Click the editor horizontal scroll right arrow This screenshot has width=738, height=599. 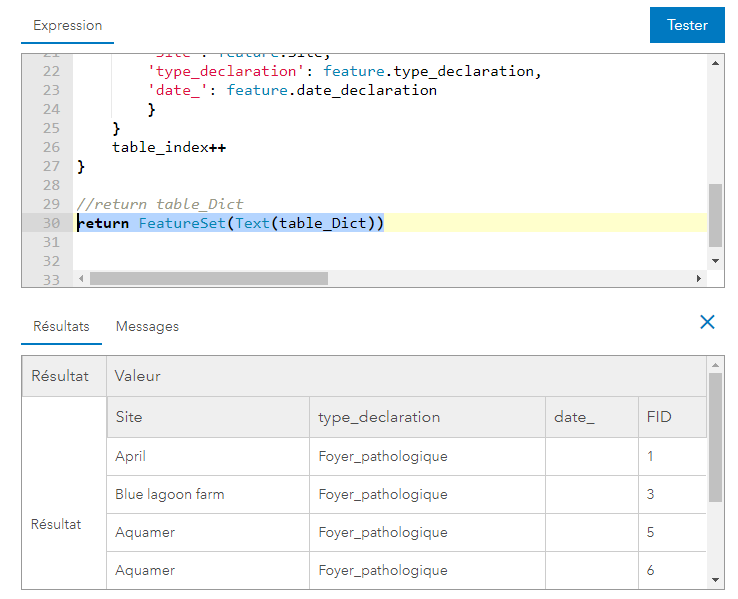click(x=699, y=279)
